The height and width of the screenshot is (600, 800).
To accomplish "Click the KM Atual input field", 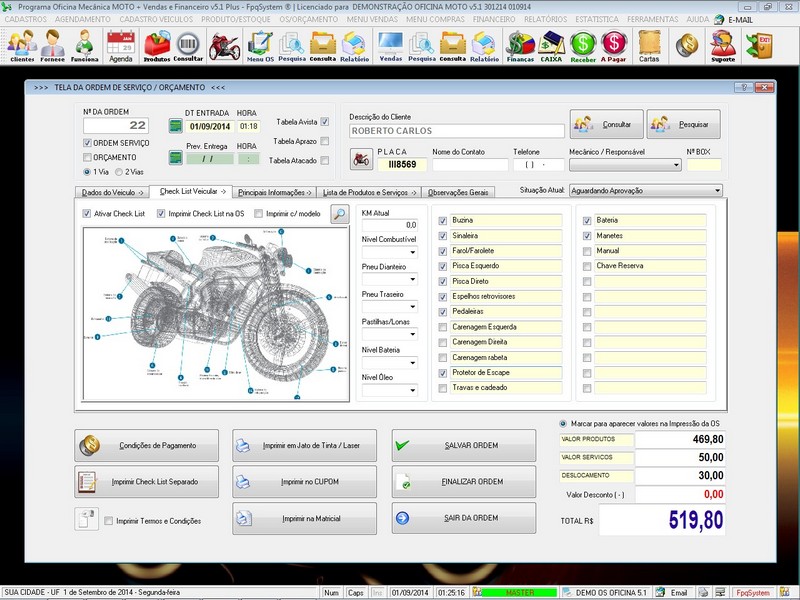I will tap(390, 225).
